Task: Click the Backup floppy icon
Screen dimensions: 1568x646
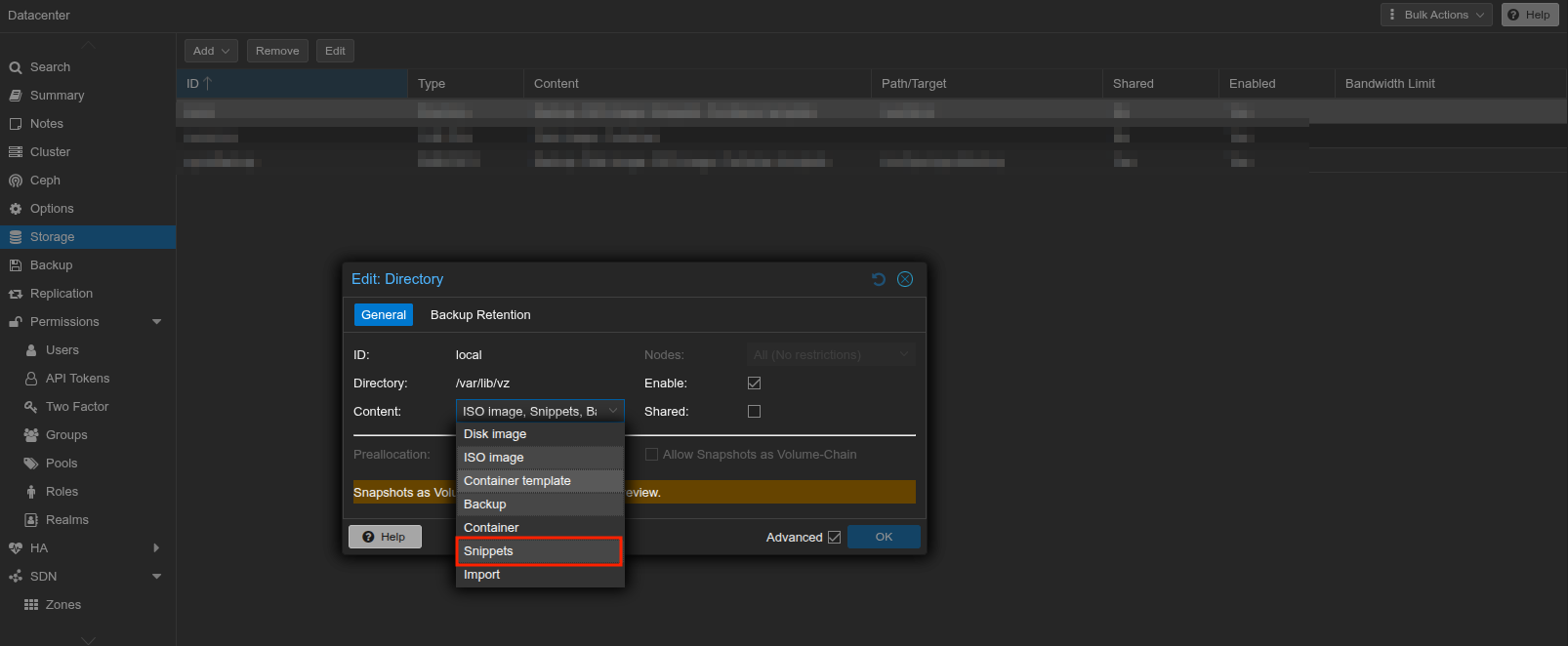Action: click(x=16, y=265)
